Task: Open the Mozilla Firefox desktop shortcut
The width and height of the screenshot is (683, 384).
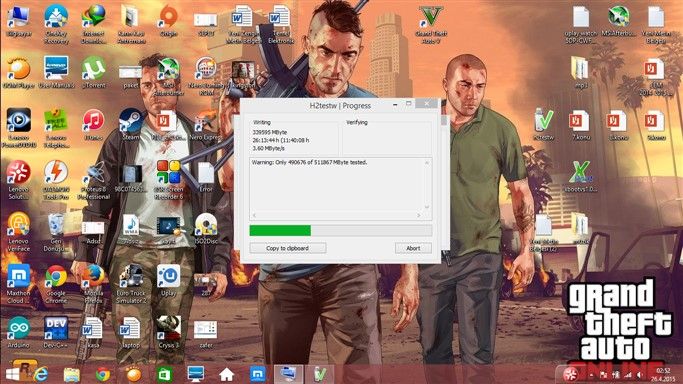Action: pyautogui.click(x=94, y=284)
